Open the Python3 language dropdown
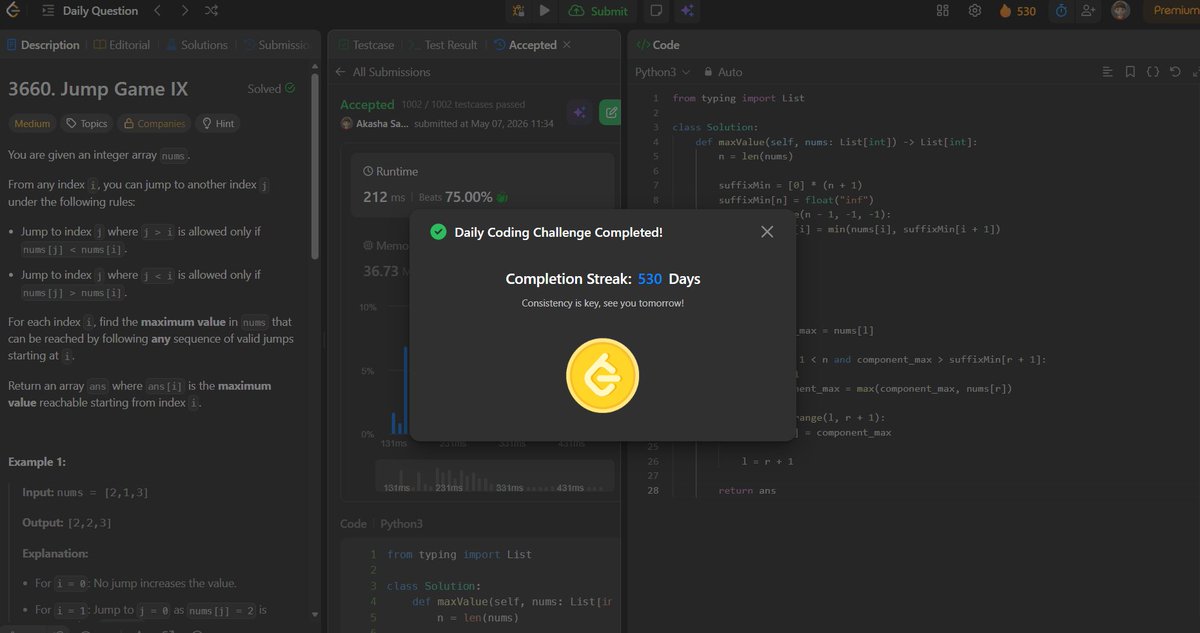 [662, 72]
